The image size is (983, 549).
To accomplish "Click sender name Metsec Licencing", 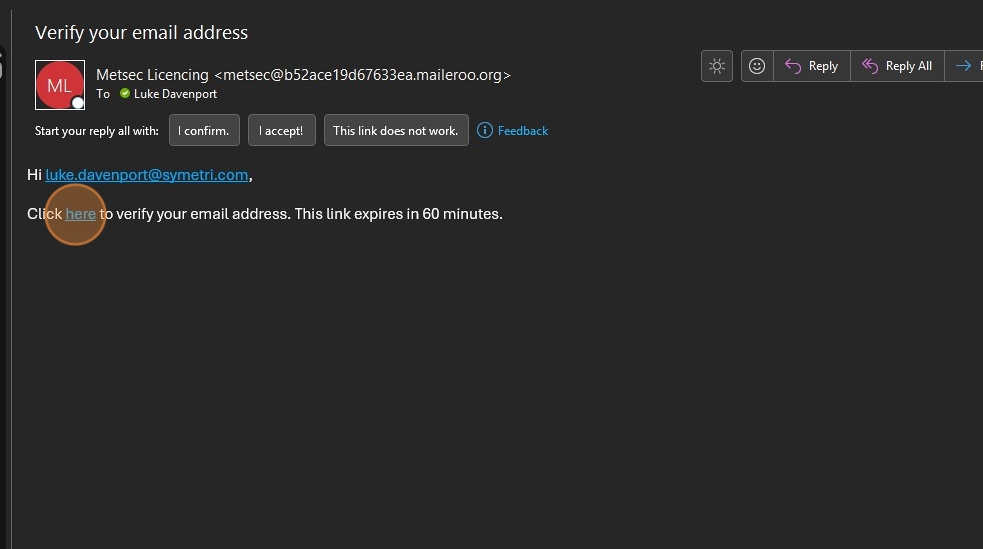I will [152, 75].
